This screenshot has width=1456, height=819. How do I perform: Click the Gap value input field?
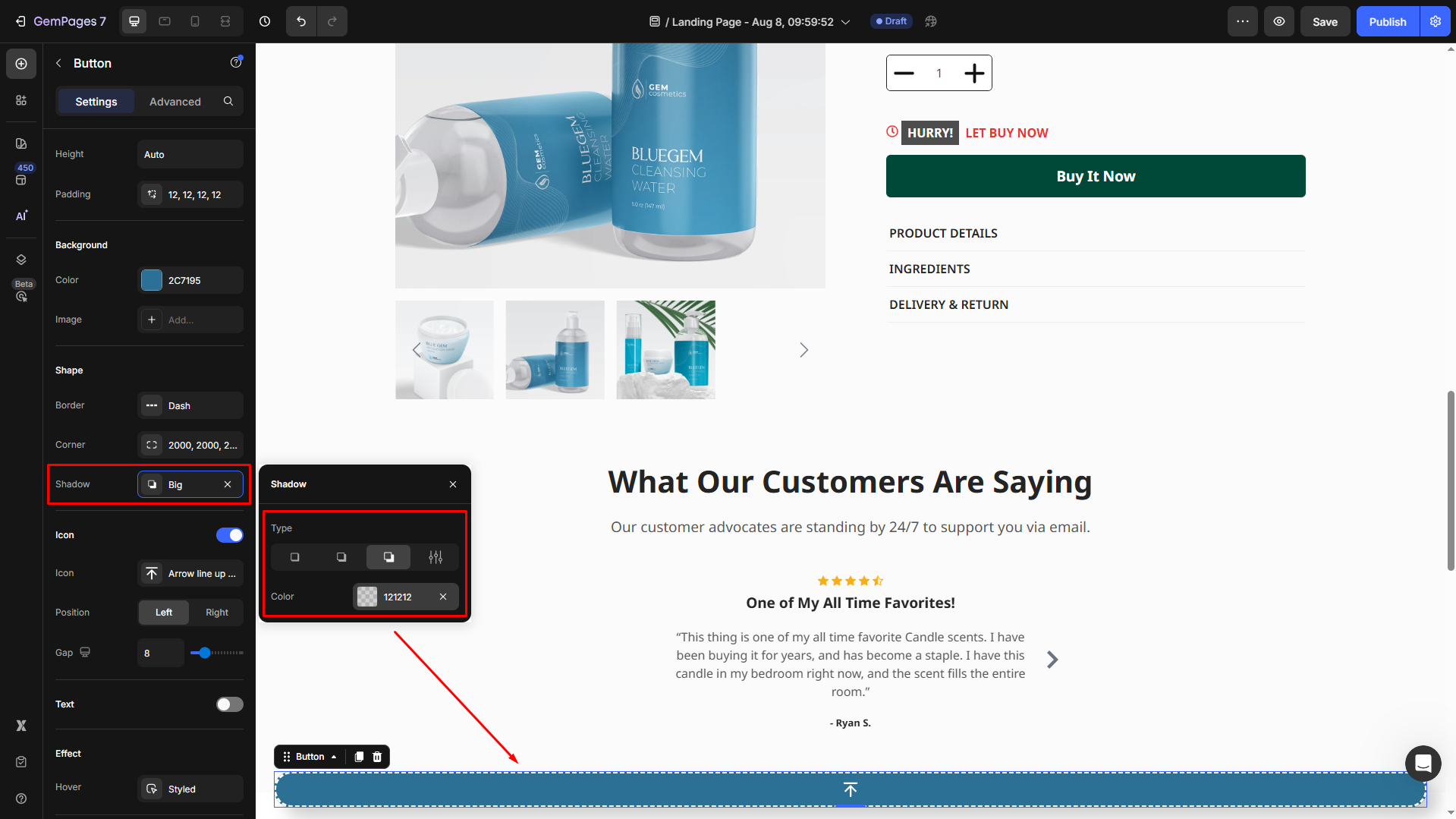tap(160, 653)
